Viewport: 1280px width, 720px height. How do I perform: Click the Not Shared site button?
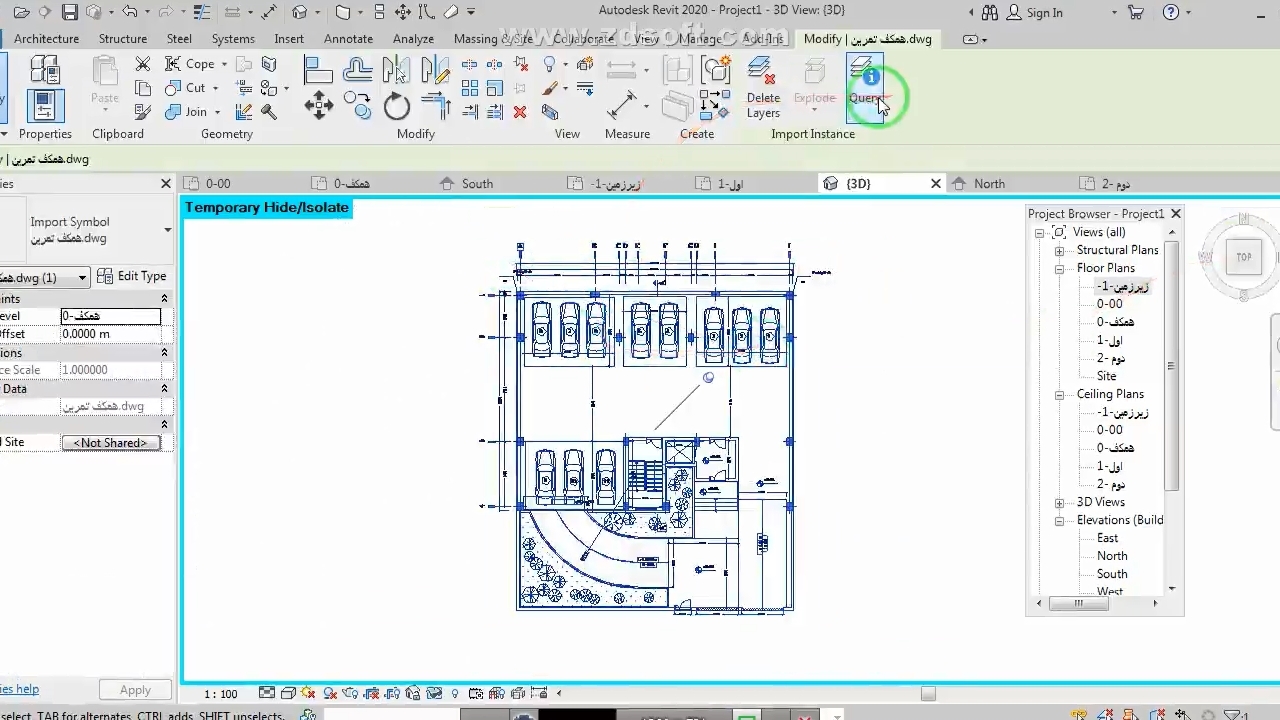(110, 443)
